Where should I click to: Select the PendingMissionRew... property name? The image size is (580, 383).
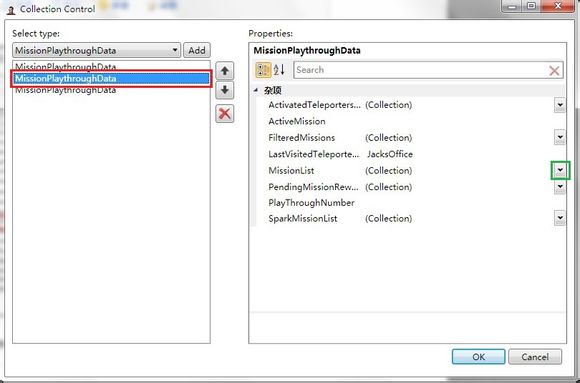(x=313, y=187)
